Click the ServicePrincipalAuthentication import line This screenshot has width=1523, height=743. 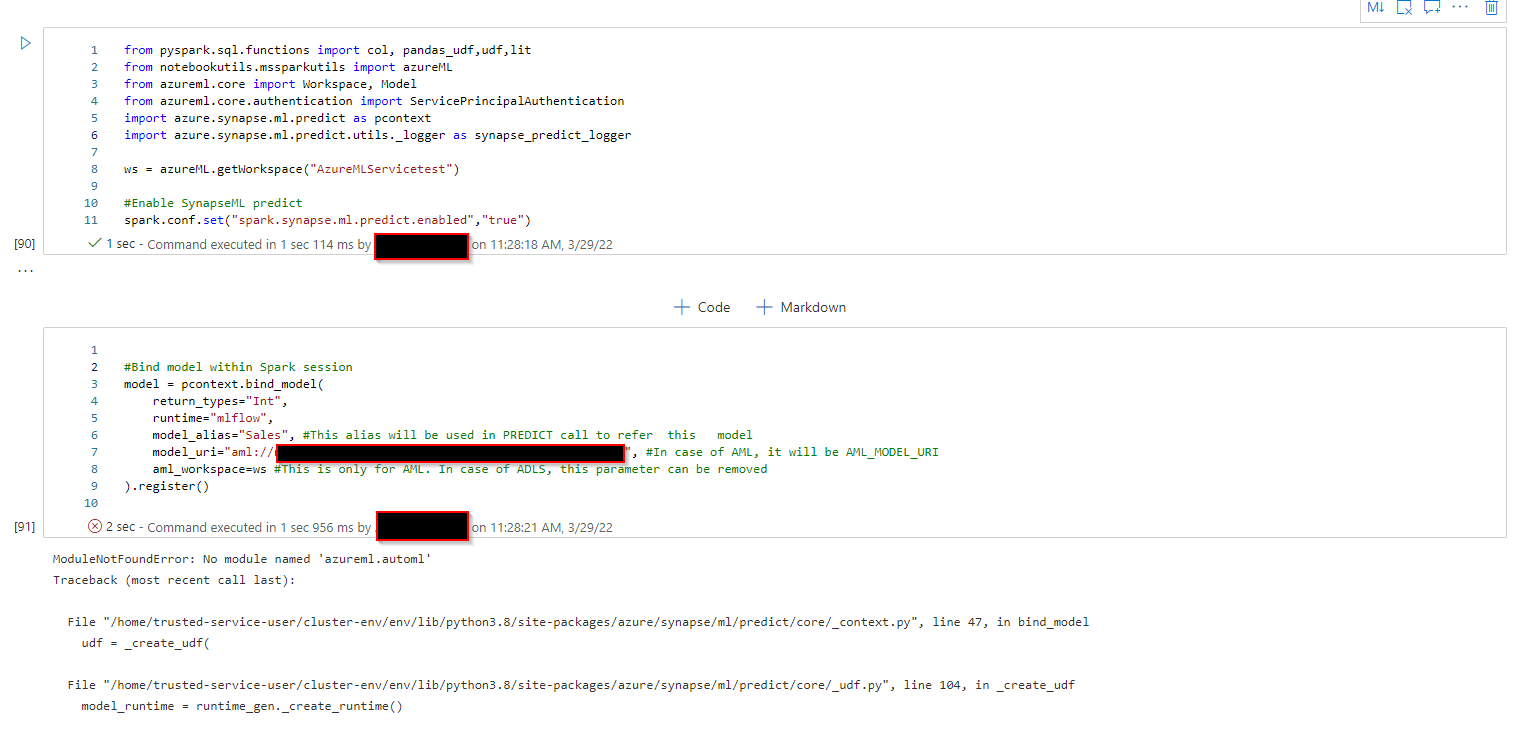click(x=374, y=101)
